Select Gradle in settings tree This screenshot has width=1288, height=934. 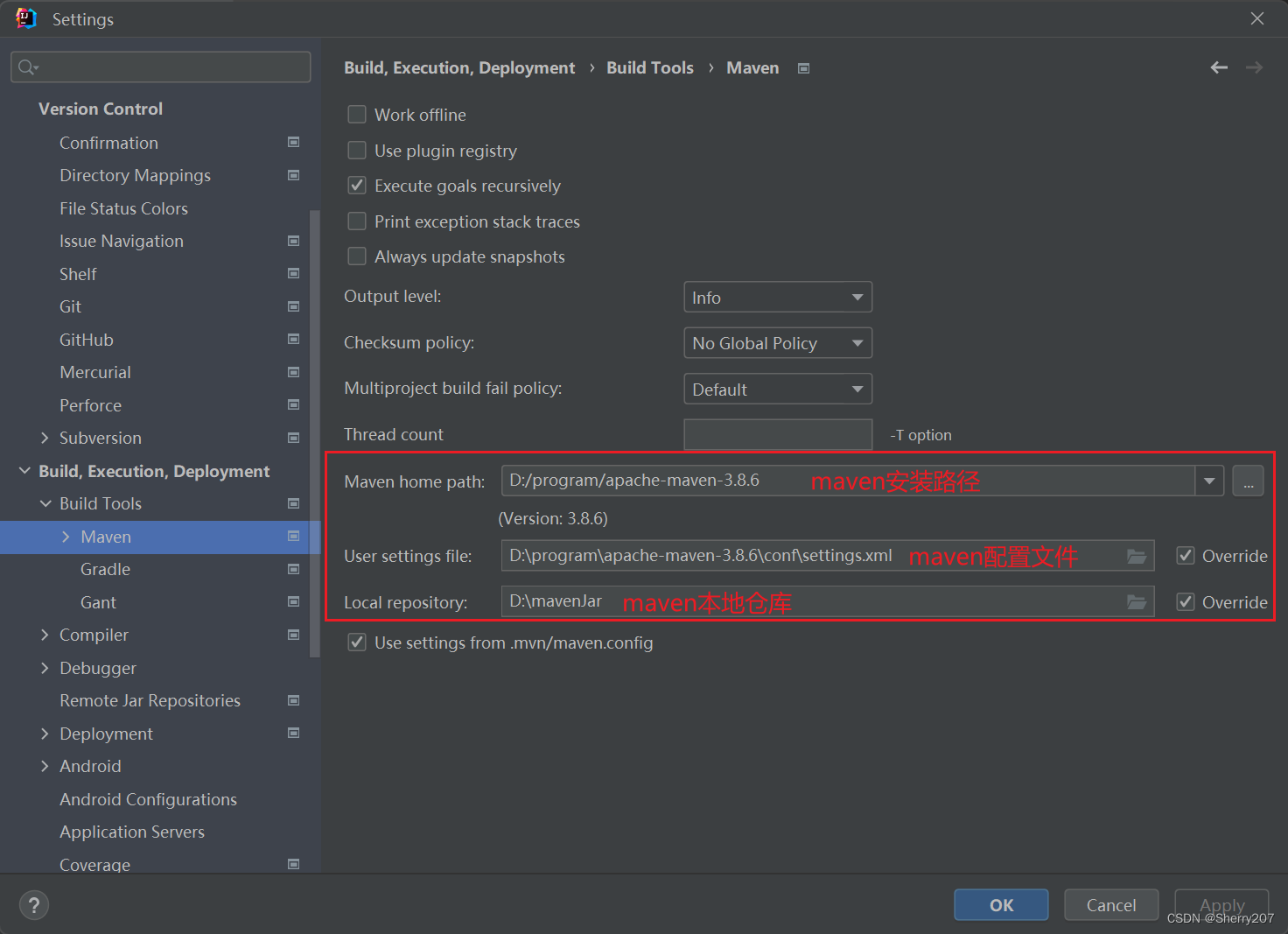click(105, 569)
